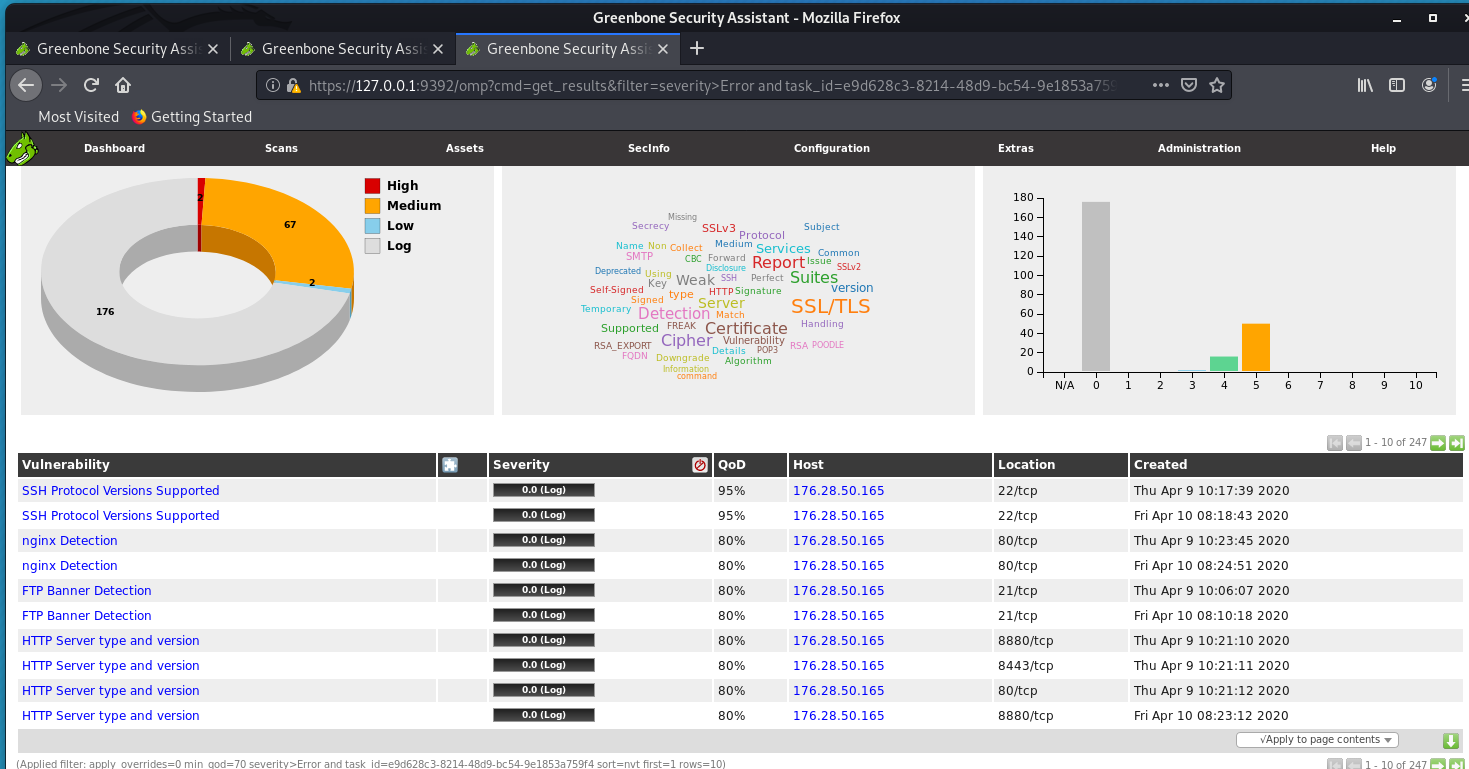Open the Getting Started bookmark
Screen dimensions: 1469x769
coord(191,117)
